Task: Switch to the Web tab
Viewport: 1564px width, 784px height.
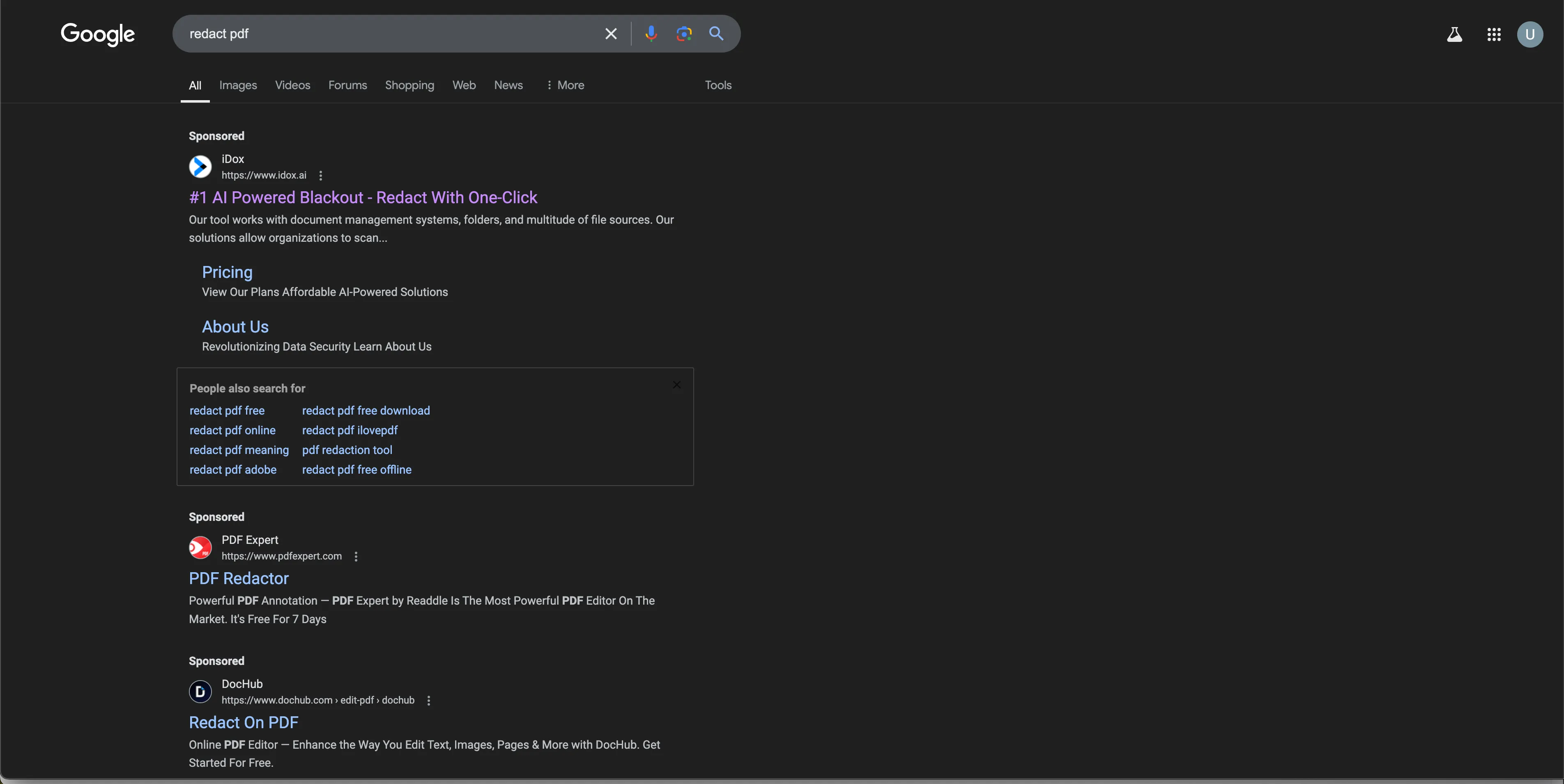Action: pyautogui.click(x=464, y=85)
